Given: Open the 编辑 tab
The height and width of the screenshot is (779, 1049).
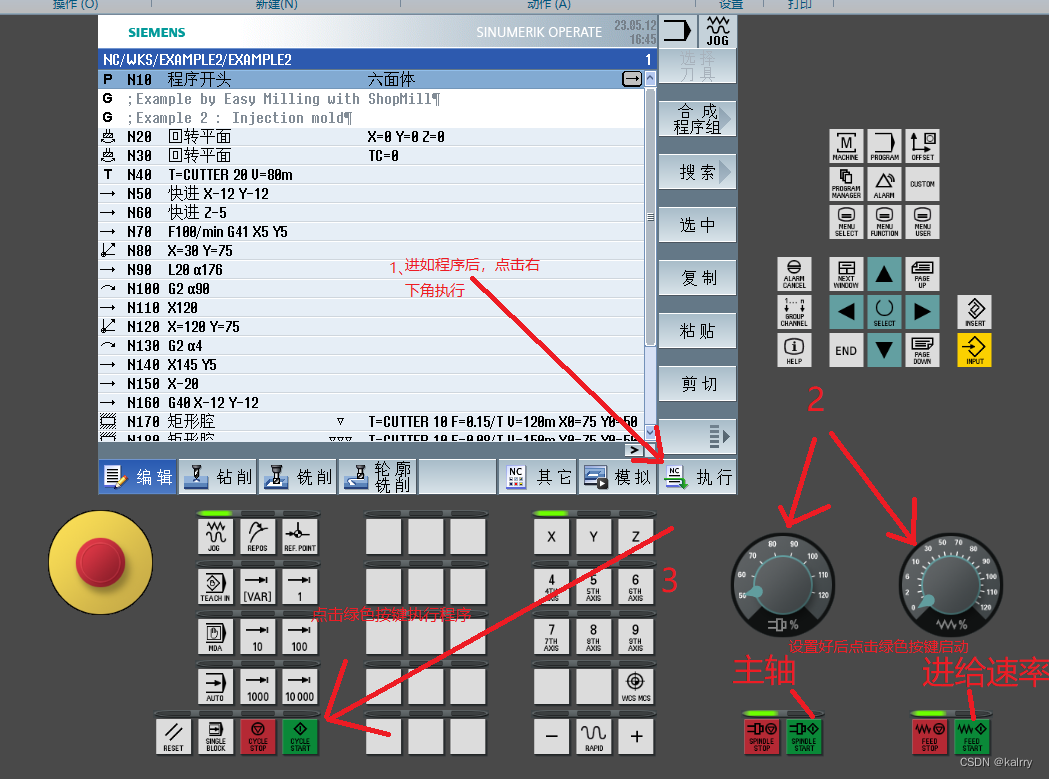Looking at the screenshot, I should click(138, 477).
